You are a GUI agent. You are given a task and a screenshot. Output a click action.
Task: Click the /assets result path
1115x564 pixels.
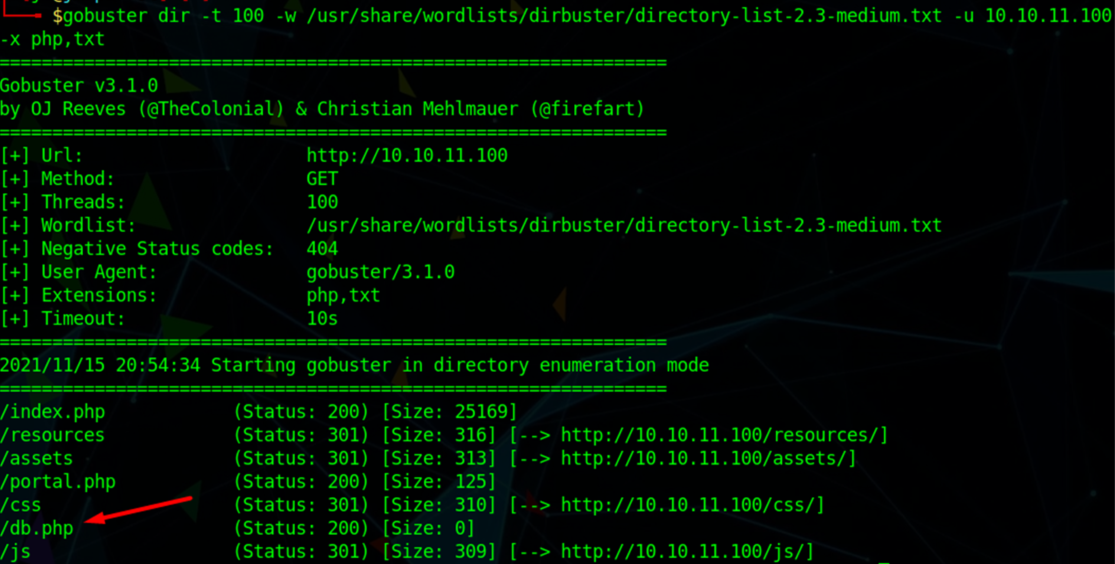pyautogui.click(x=37, y=459)
